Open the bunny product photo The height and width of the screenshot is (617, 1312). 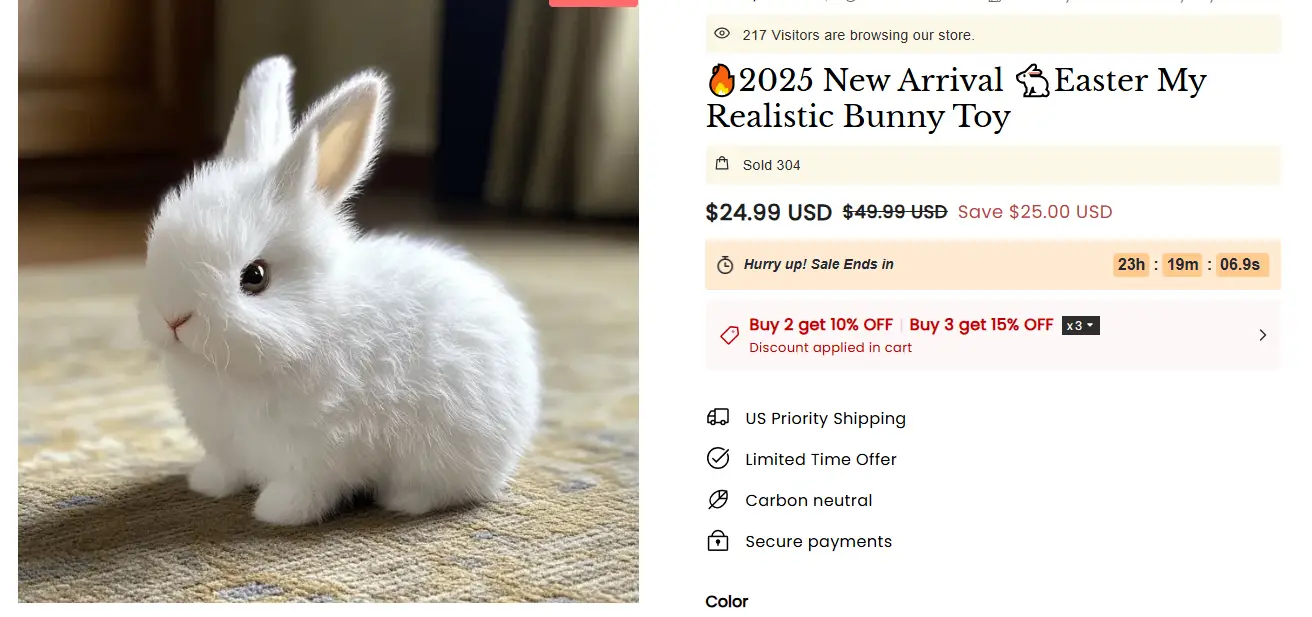click(x=328, y=300)
